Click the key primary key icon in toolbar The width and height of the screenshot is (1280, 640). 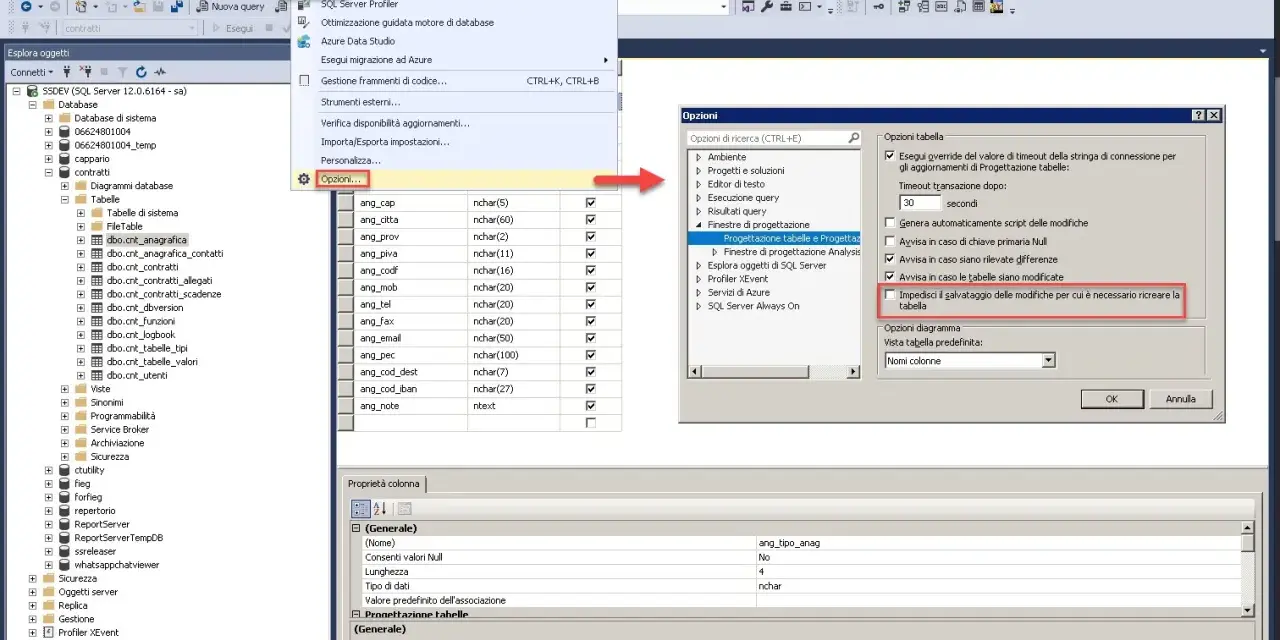coord(878,7)
